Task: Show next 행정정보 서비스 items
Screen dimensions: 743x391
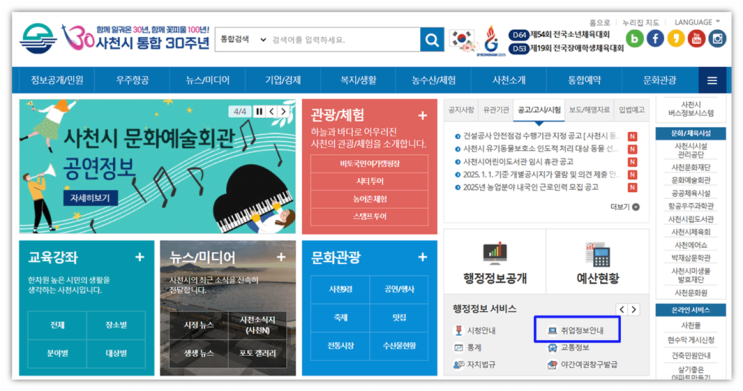Action: 634,309
